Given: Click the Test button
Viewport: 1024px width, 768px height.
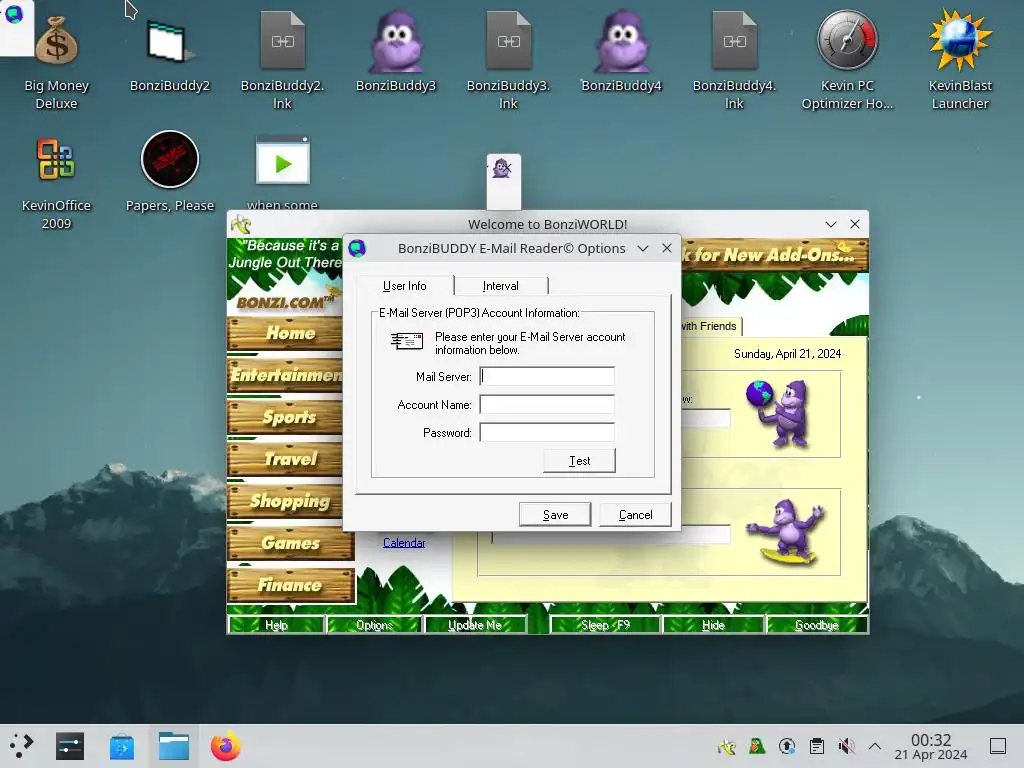Looking at the screenshot, I should pyautogui.click(x=579, y=460).
